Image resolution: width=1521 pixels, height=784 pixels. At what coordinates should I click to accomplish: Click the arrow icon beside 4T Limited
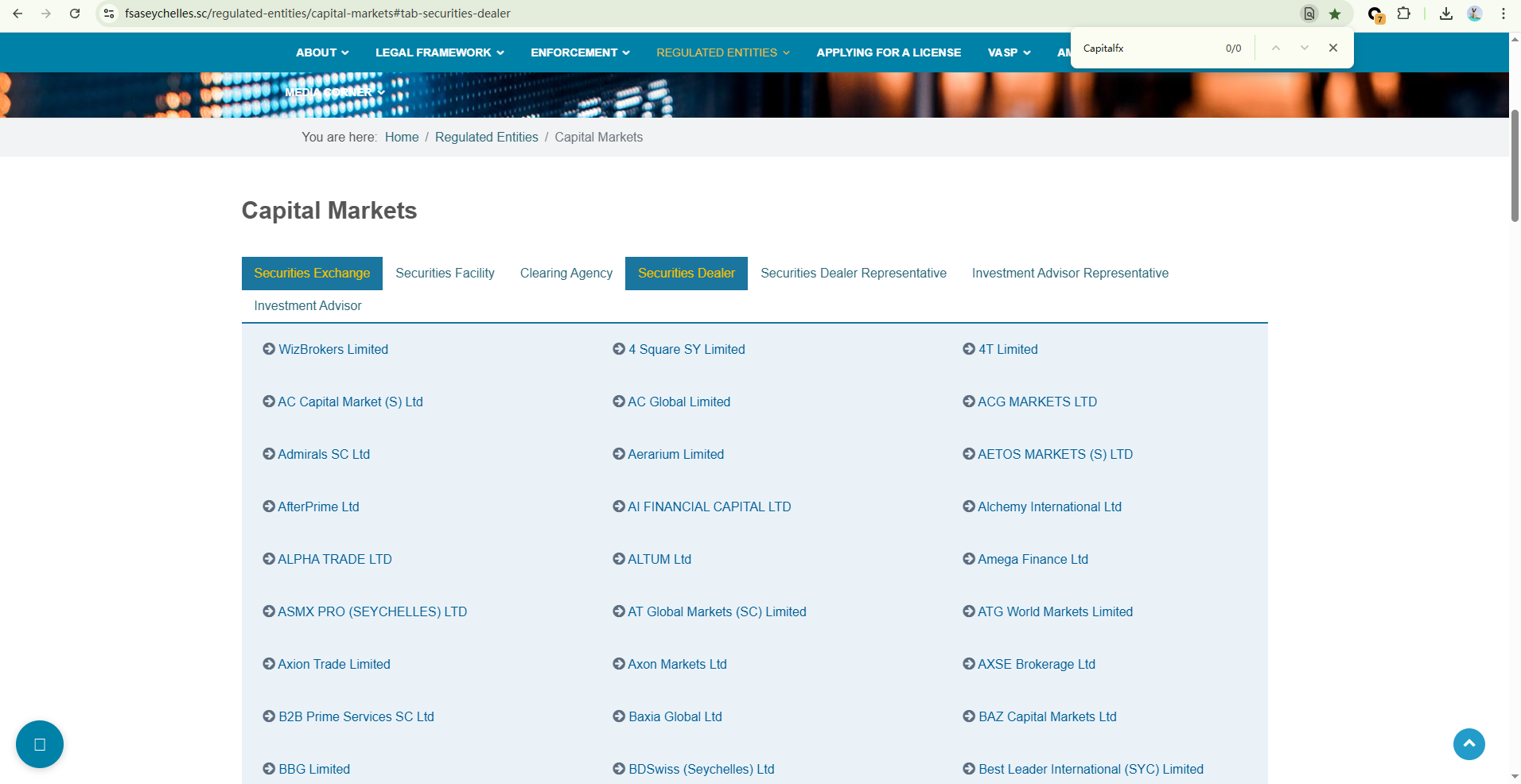(x=969, y=349)
